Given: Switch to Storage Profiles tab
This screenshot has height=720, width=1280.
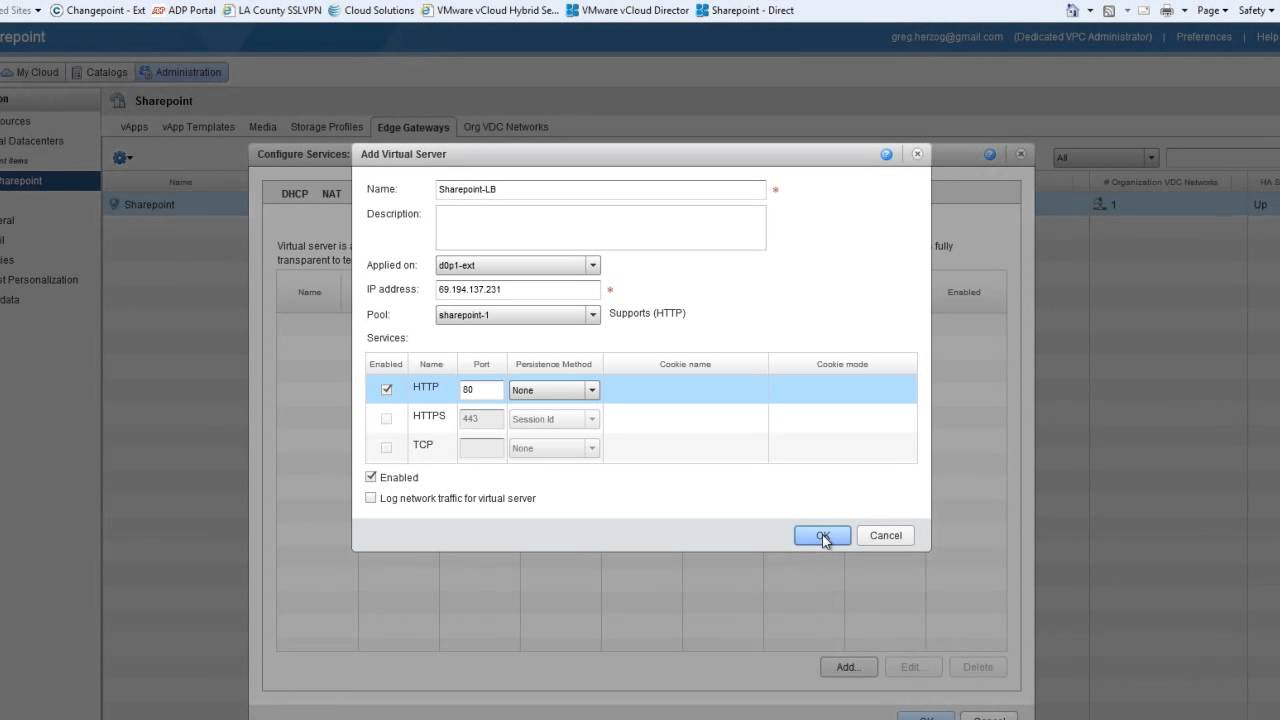Looking at the screenshot, I should click(x=326, y=127).
